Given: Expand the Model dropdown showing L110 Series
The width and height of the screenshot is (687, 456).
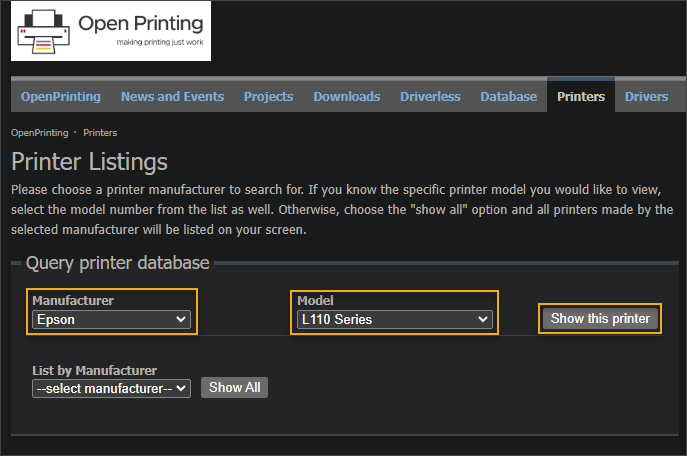Looking at the screenshot, I should [x=394, y=319].
